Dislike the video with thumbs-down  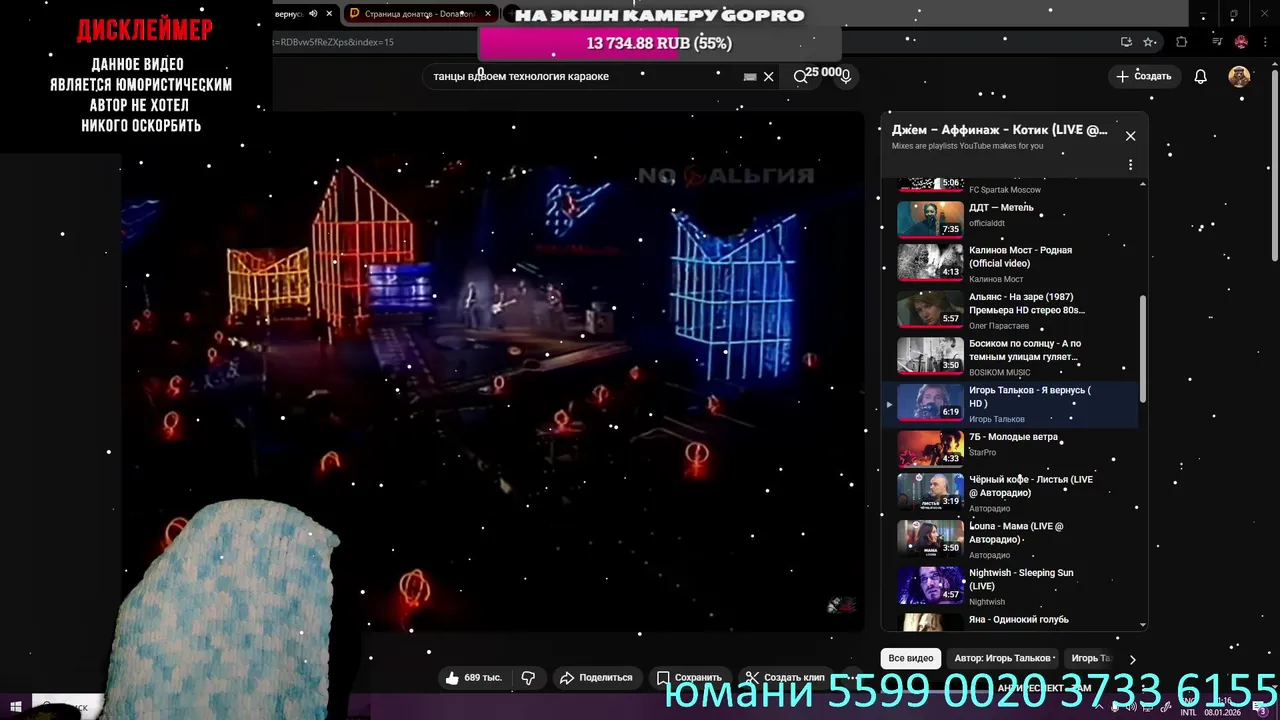pos(528,678)
